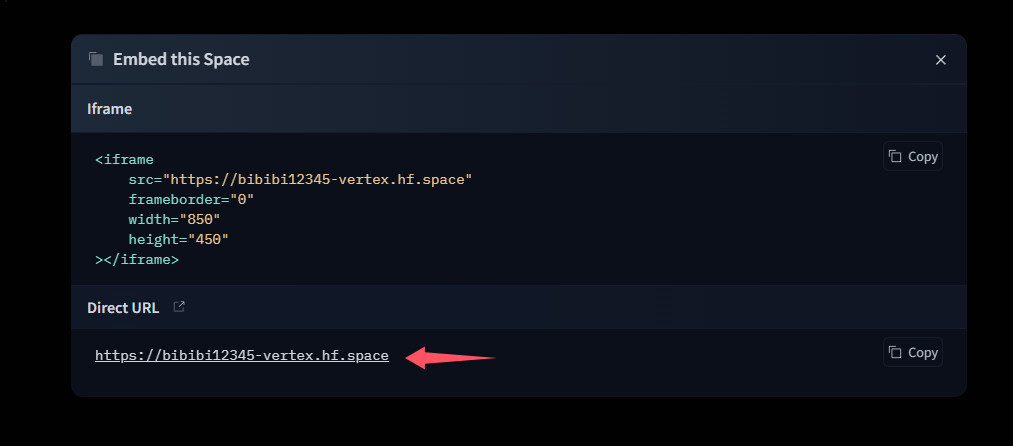Screen dimensions: 1013x446
Task: Close the Embed this Space dialog
Action: pyautogui.click(x=940, y=60)
